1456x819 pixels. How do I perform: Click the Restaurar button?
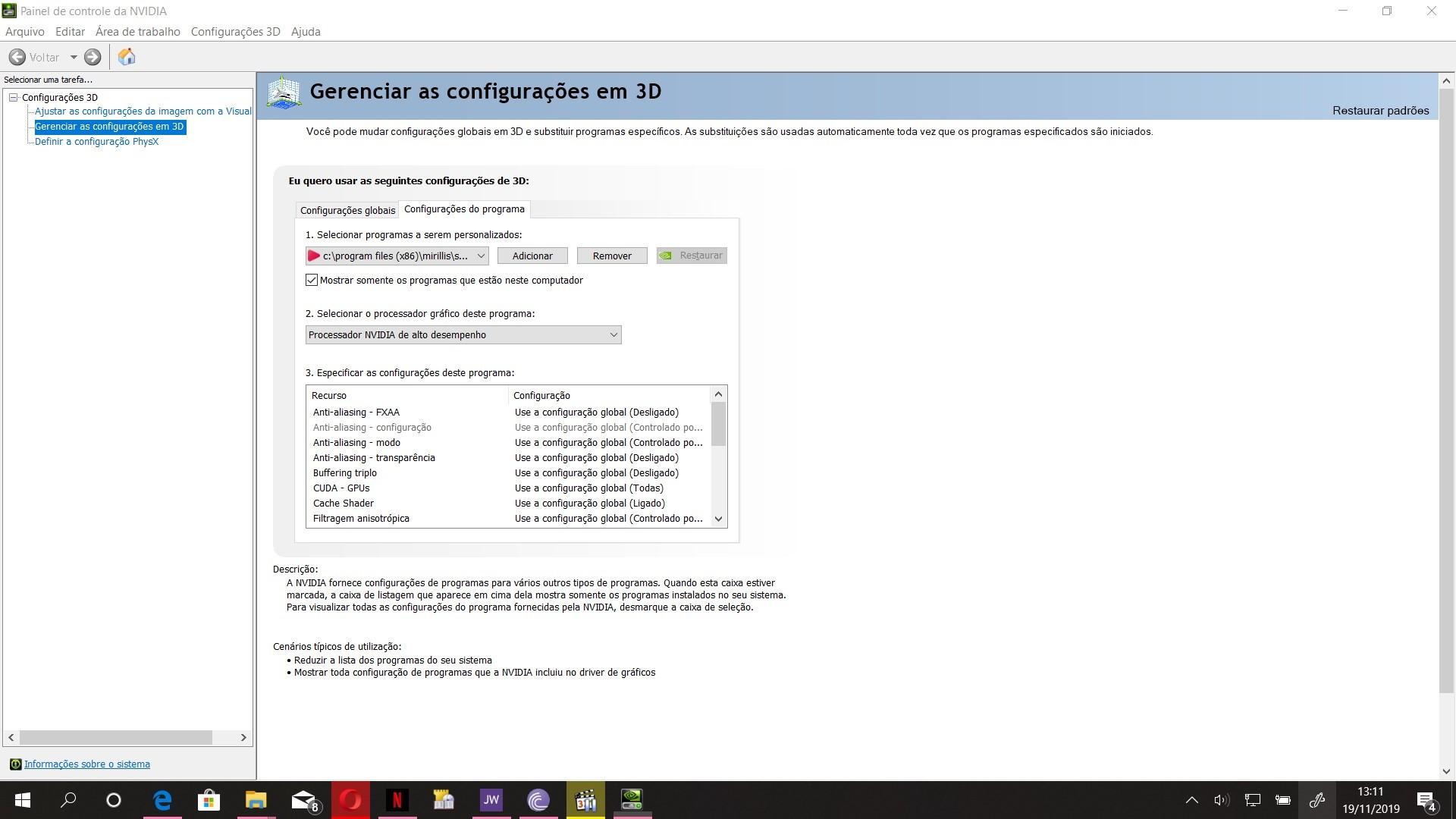pyautogui.click(x=692, y=256)
